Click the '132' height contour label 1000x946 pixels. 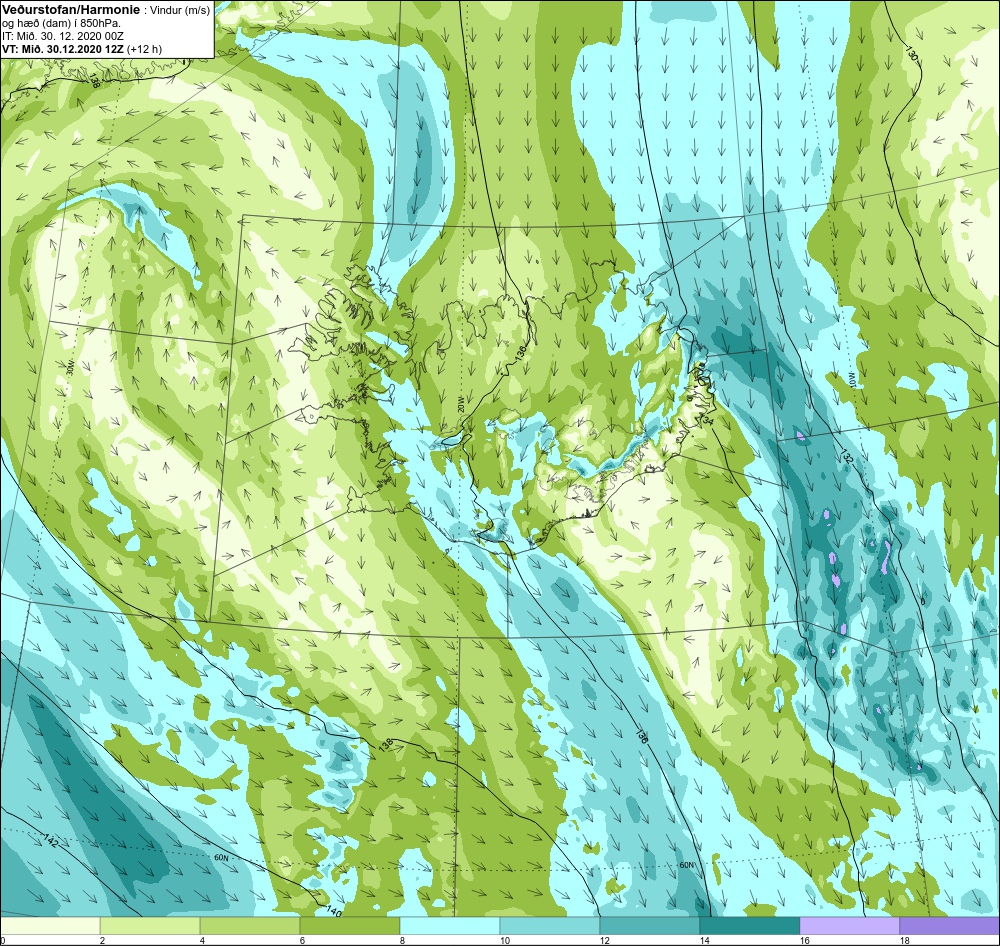click(x=846, y=457)
